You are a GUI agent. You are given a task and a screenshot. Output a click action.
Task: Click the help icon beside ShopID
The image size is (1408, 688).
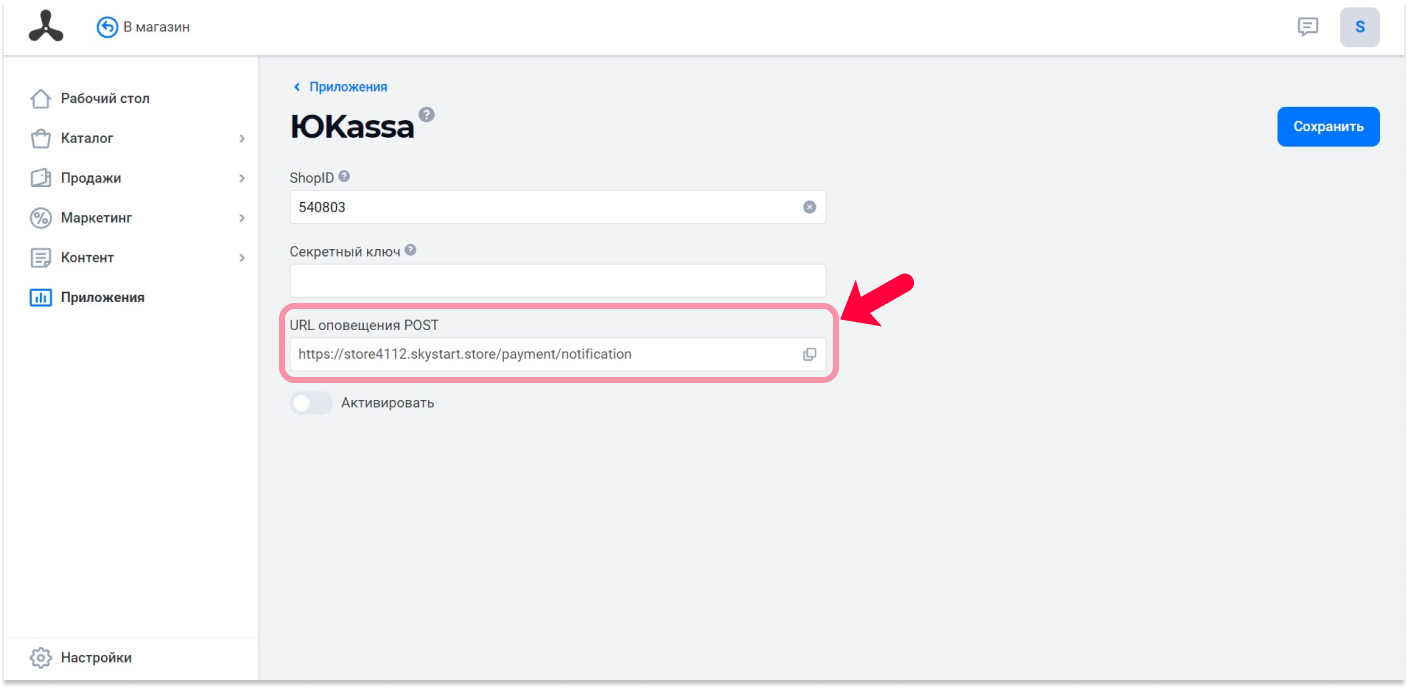point(344,177)
